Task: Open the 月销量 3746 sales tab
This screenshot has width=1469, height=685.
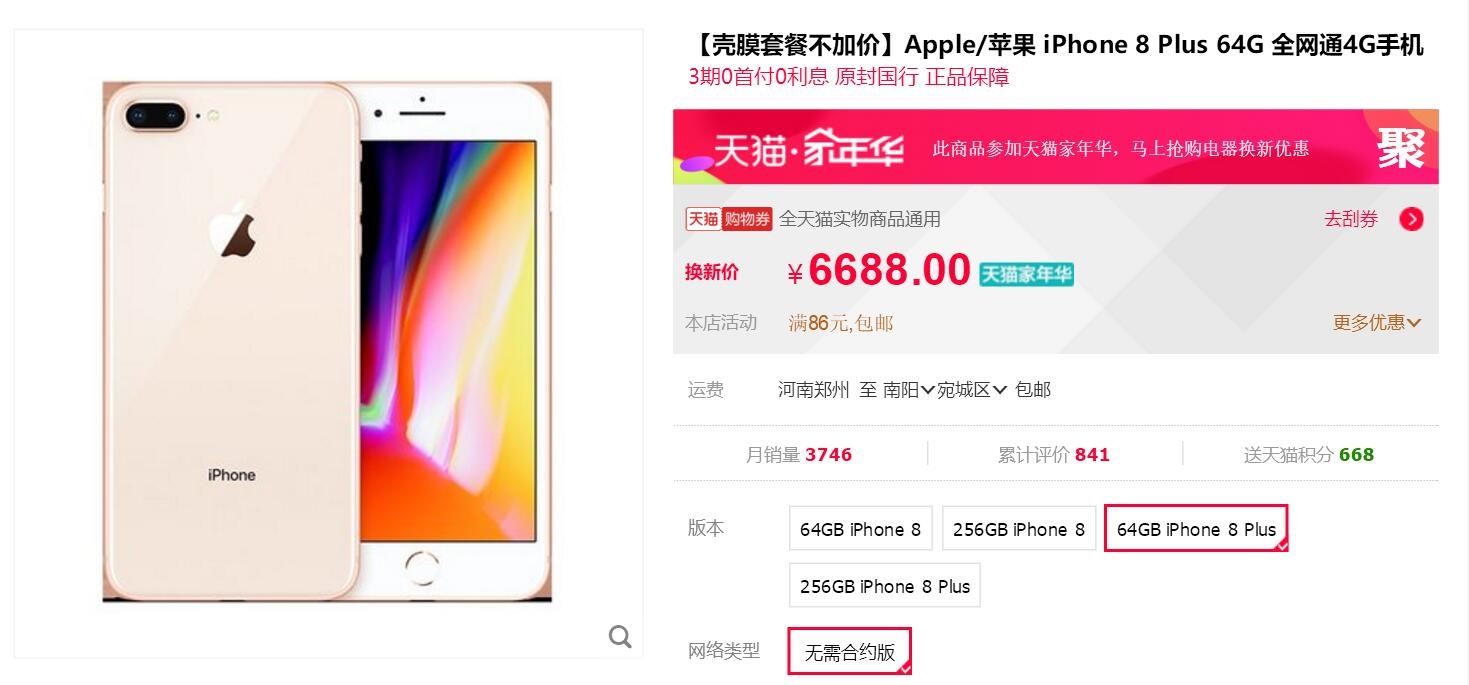Action: [799, 455]
